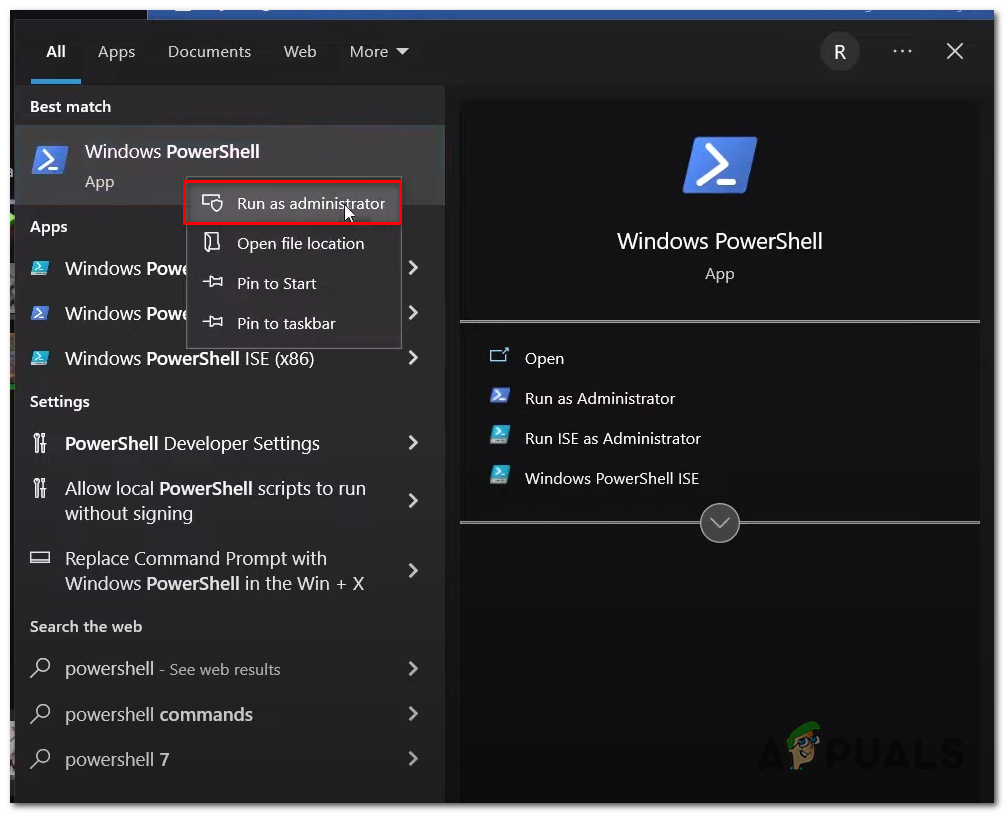Click search icon beside 'powershell - See web results'
This screenshot has height=814, width=1005.
point(40,668)
